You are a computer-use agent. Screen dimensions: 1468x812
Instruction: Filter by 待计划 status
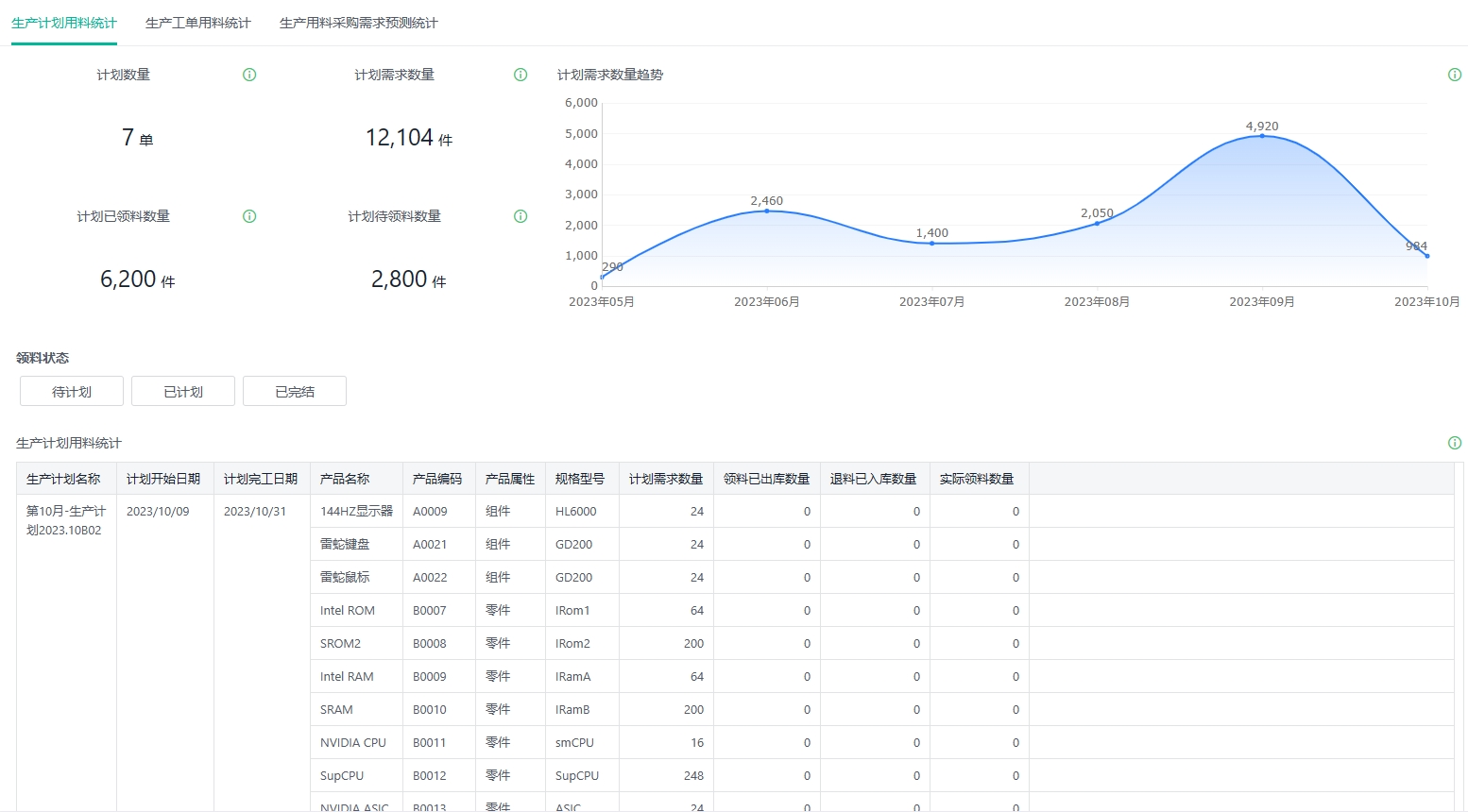(72, 391)
